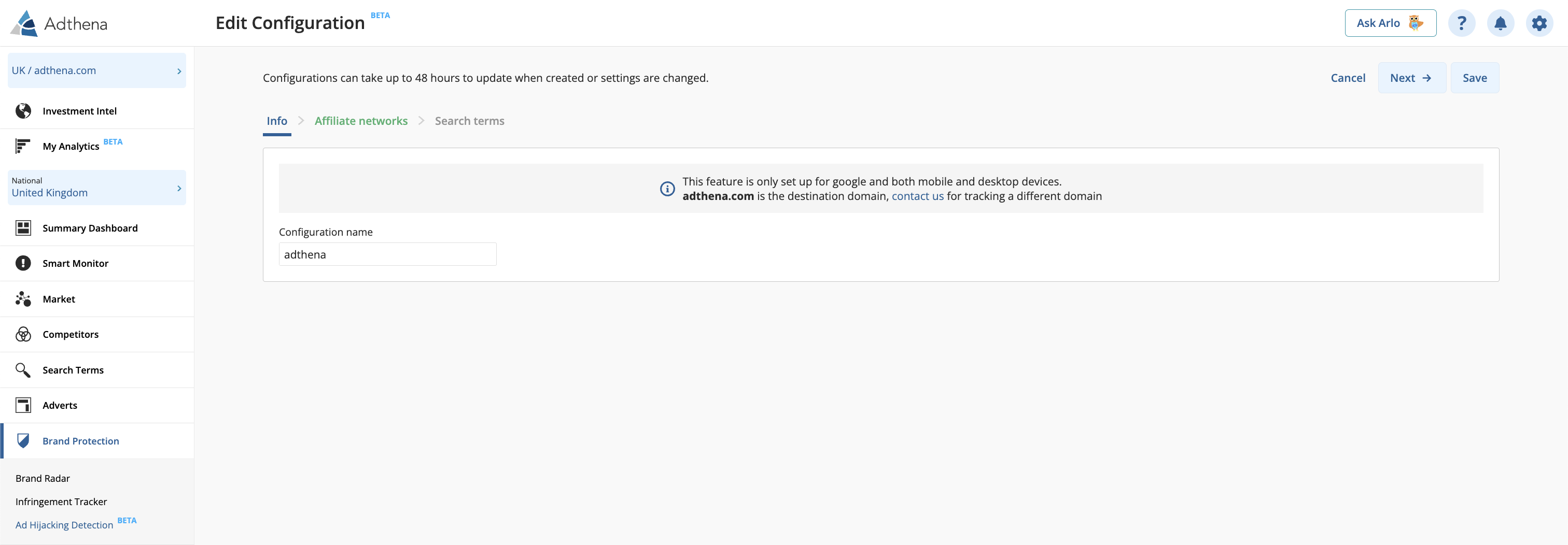Switch to the Info step tab
1568x545 pixels.
tap(277, 121)
